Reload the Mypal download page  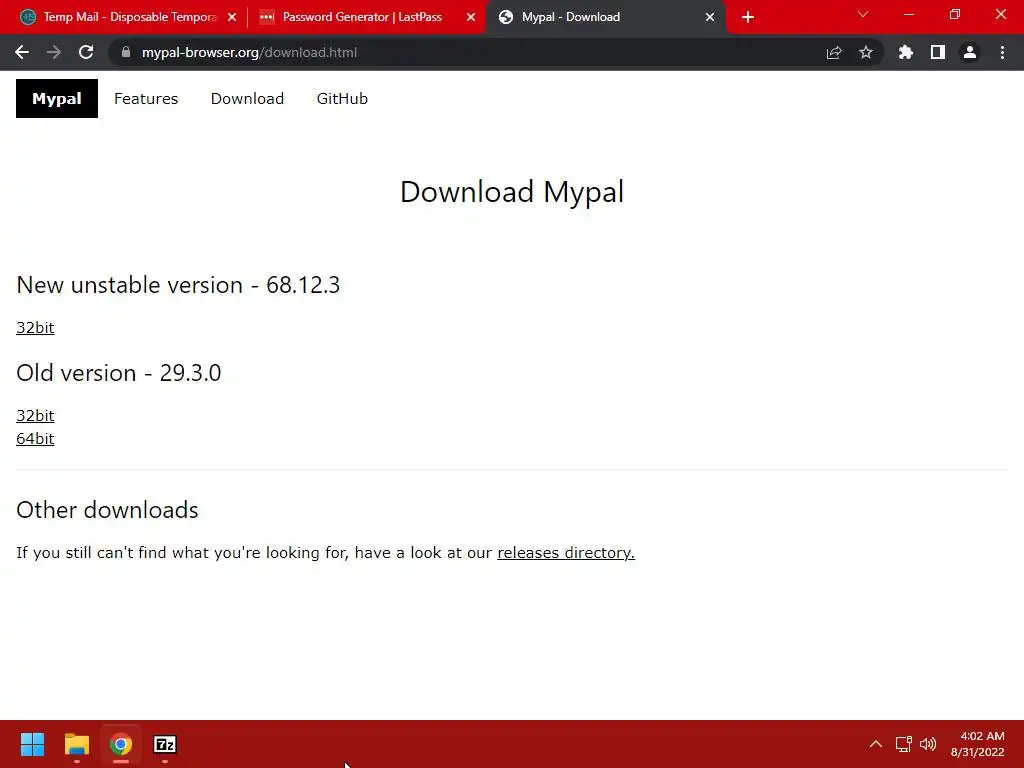[x=86, y=52]
